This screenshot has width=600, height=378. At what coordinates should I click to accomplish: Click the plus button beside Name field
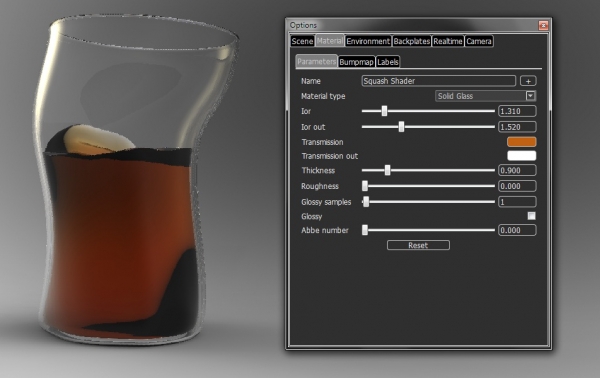[x=528, y=81]
